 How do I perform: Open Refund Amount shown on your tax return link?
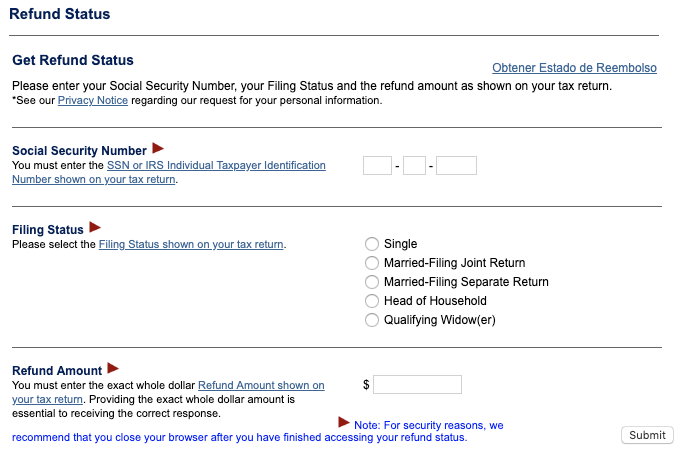pyautogui.click(x=261, y=385)
